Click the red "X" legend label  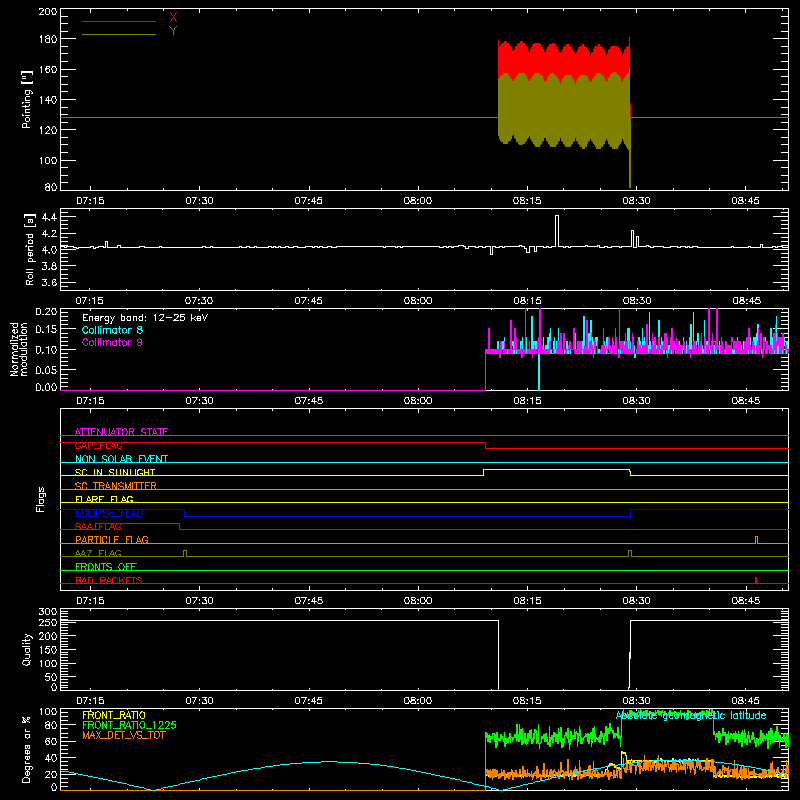coord(173,17)
